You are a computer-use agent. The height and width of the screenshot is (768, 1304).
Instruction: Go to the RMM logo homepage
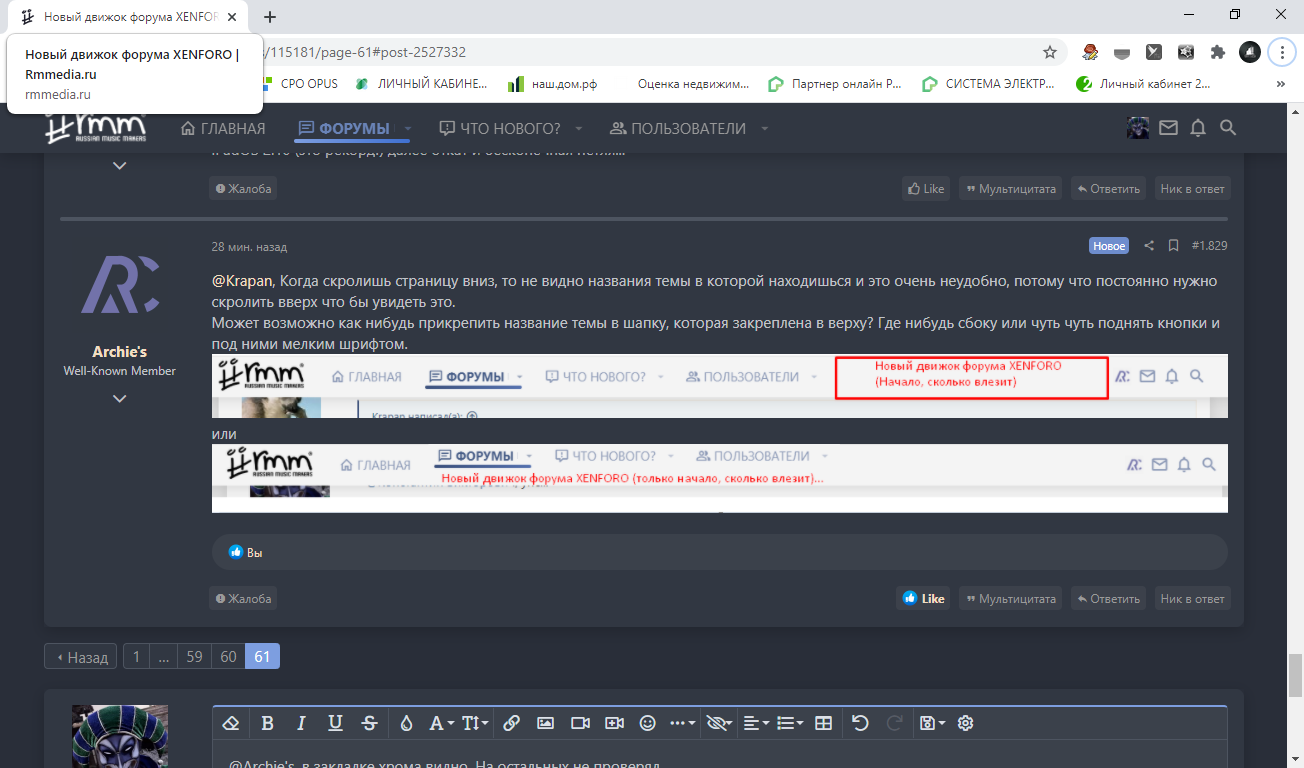point(97,127)
